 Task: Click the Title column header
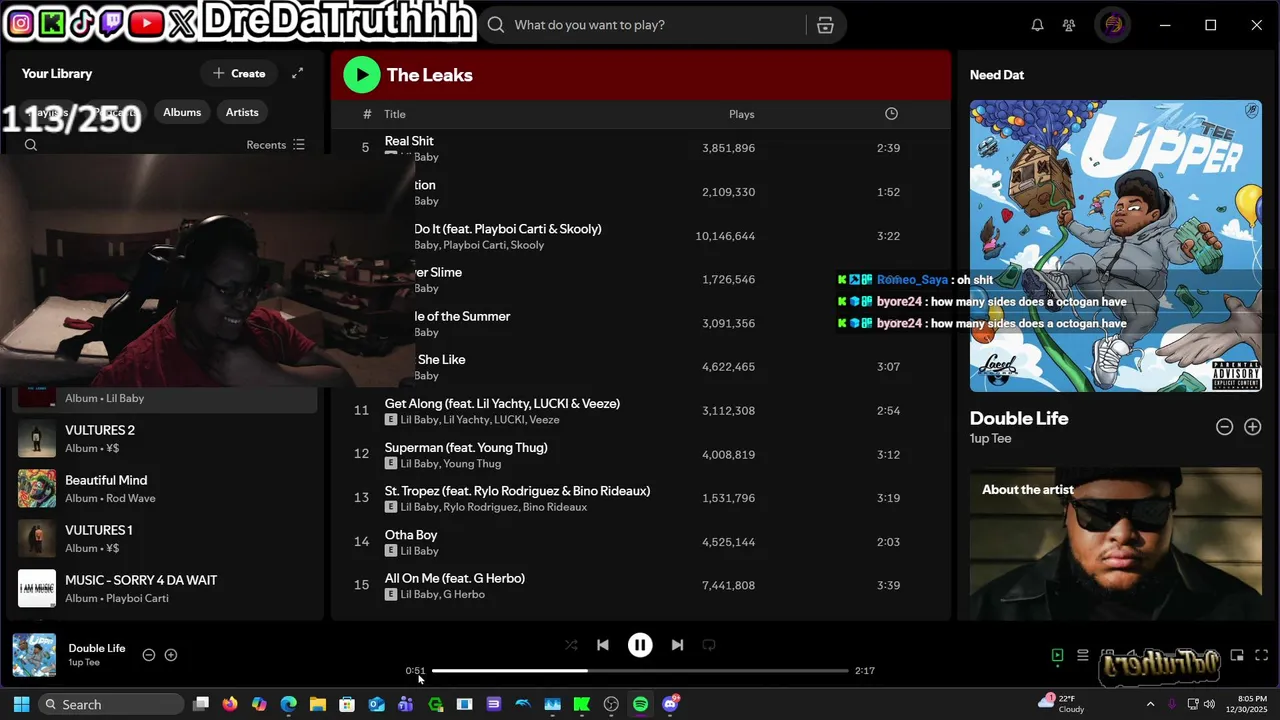pos(395,114)
